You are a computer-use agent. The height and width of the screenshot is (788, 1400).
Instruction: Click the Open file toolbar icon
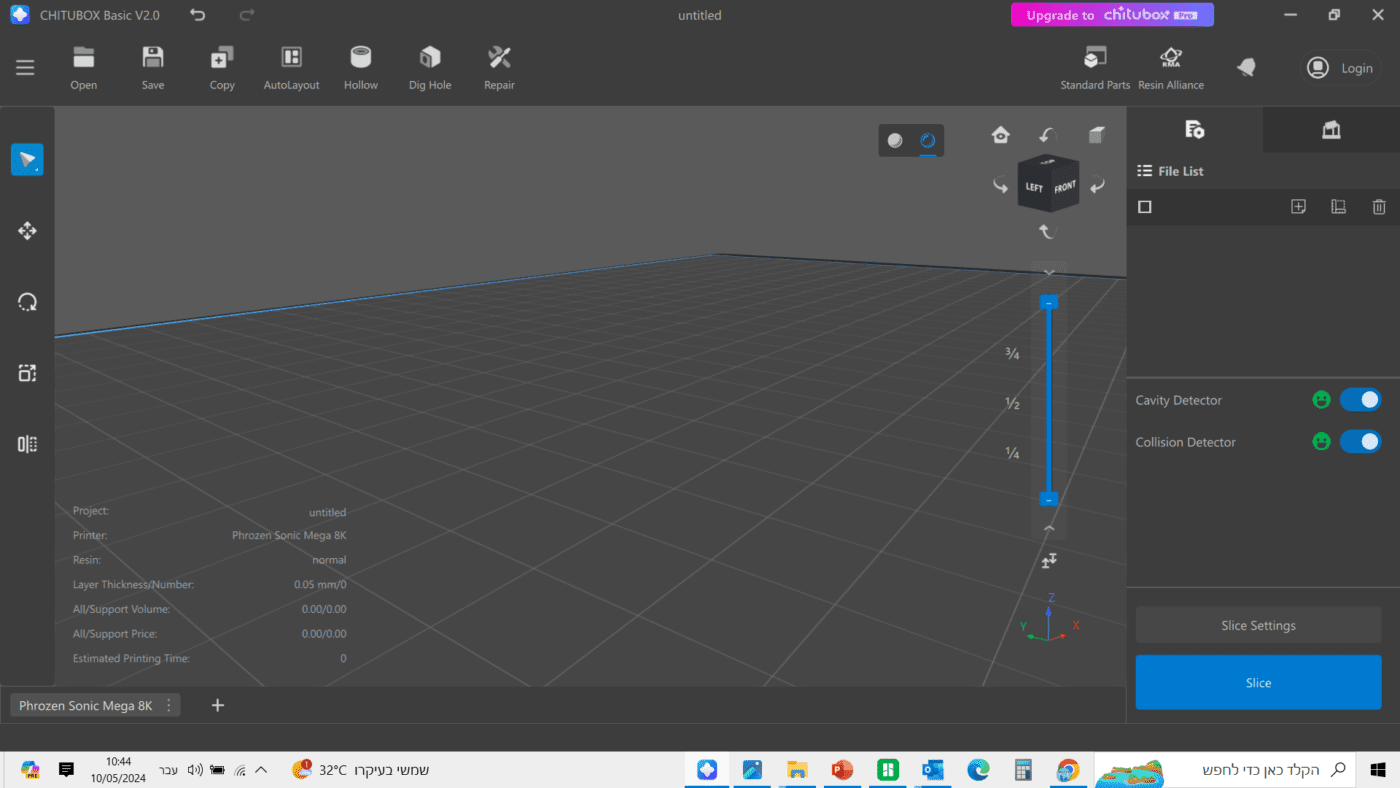[x=84, y=68]
